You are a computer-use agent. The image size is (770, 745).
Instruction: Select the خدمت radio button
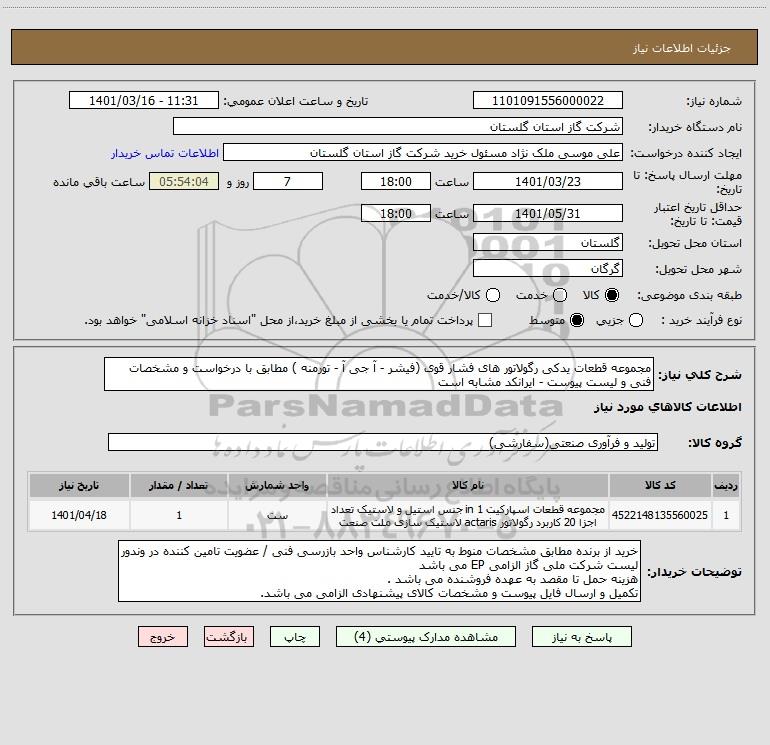[560, 295]
